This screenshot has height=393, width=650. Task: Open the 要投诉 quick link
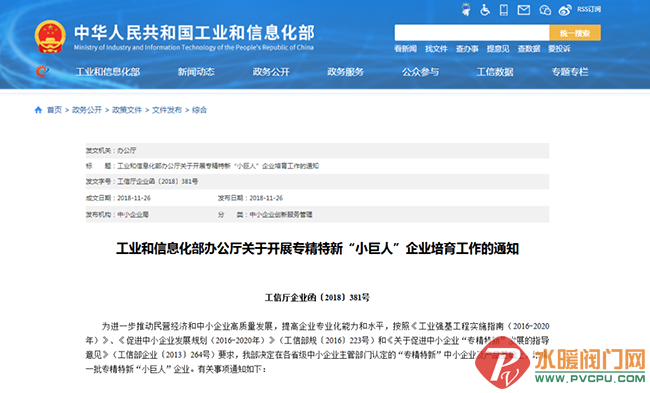559,49
